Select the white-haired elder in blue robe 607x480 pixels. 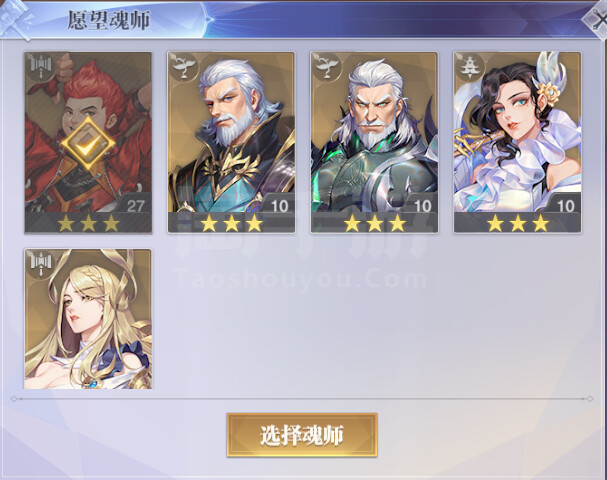click(x=231, y=142)
